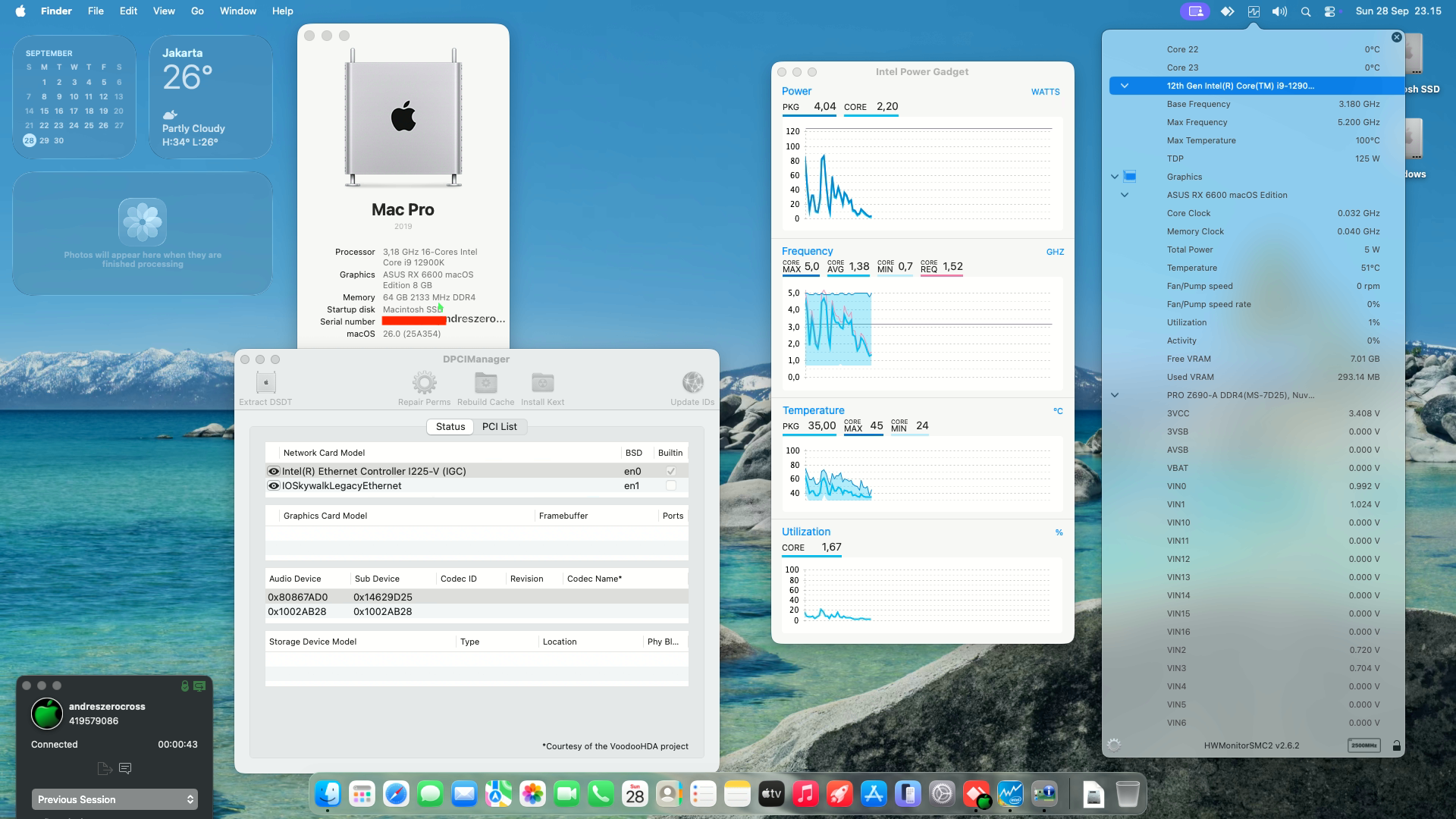The width and height of the screenshot is (1456, 819).
Task: Click screen sharing indicator in menu bar
Action: 1195,11
